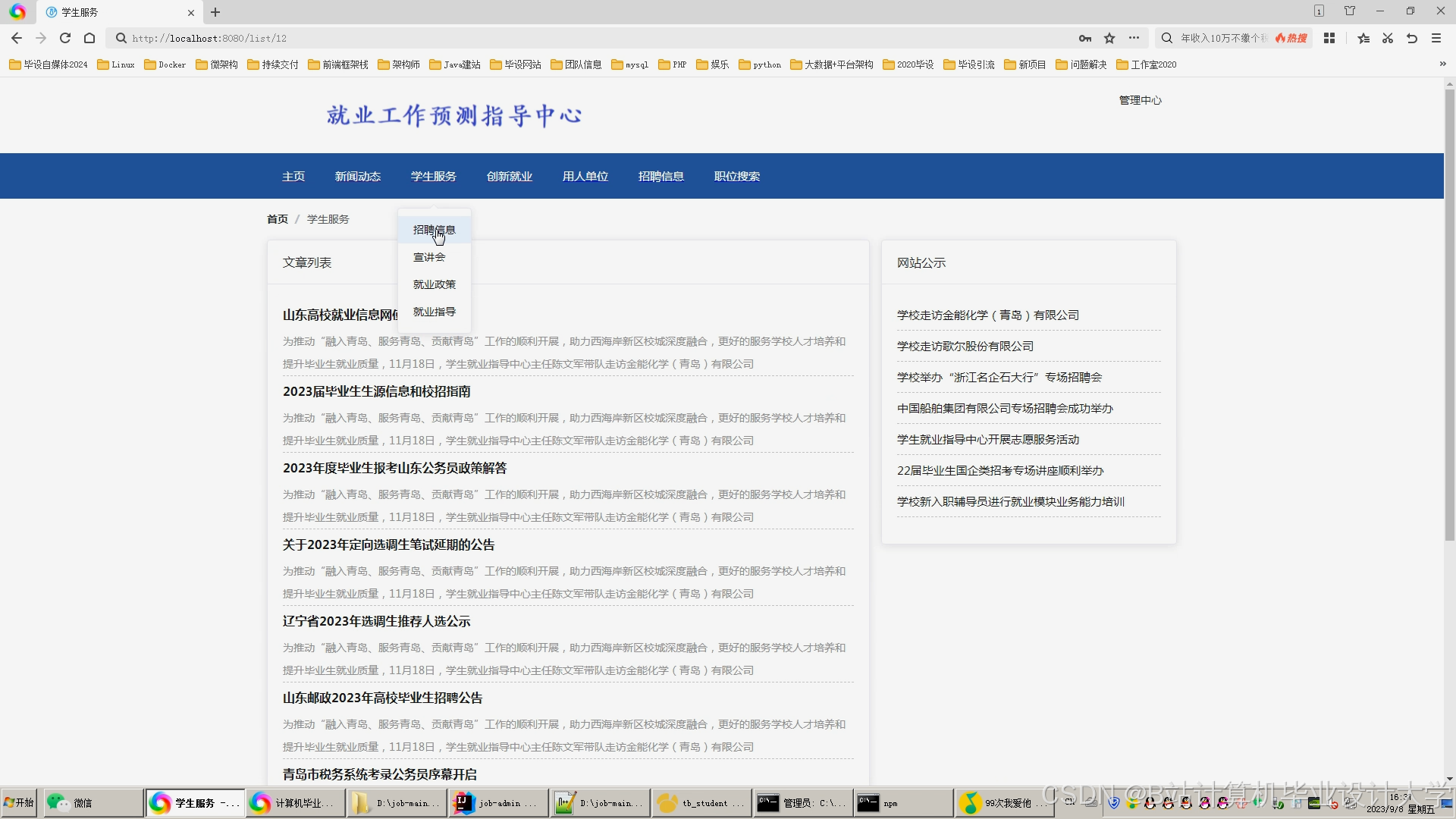The width and height of the screenshot is (1456, 819).
Task: Click the browser home icon
Action: click(x=89, y=38)
